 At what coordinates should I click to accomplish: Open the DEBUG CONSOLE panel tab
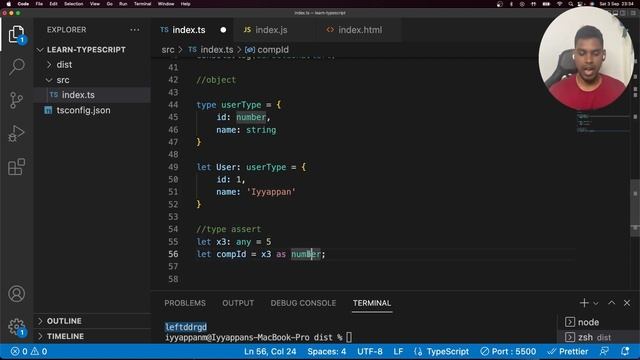303,303
